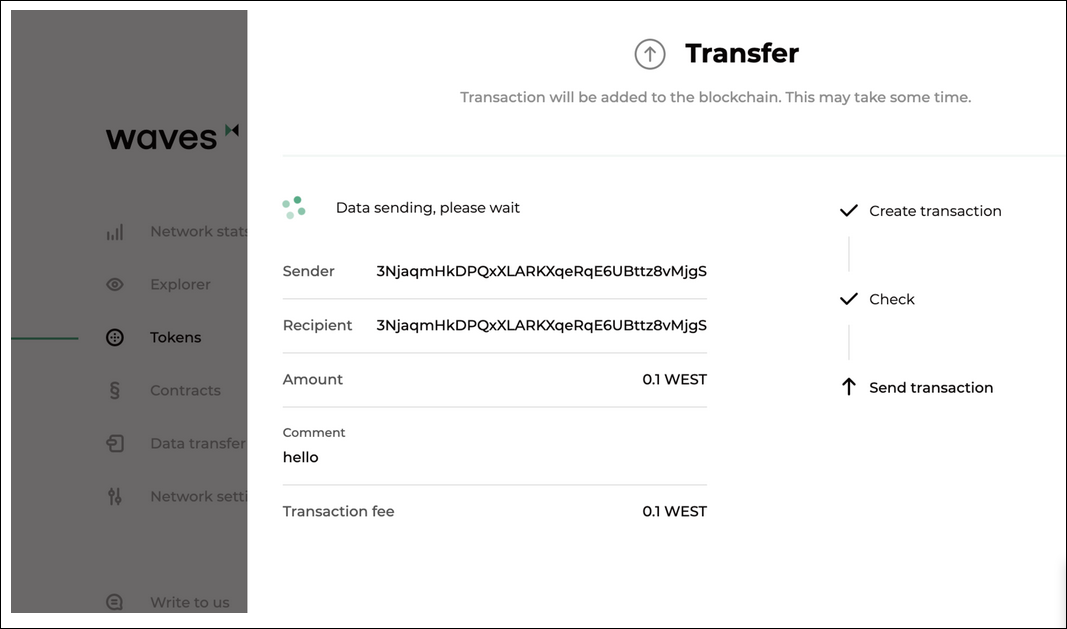The width and height of the screenshot is (1067, 629).
Task: Click the Send transaction arrow icon
Action: pos(849,387)
